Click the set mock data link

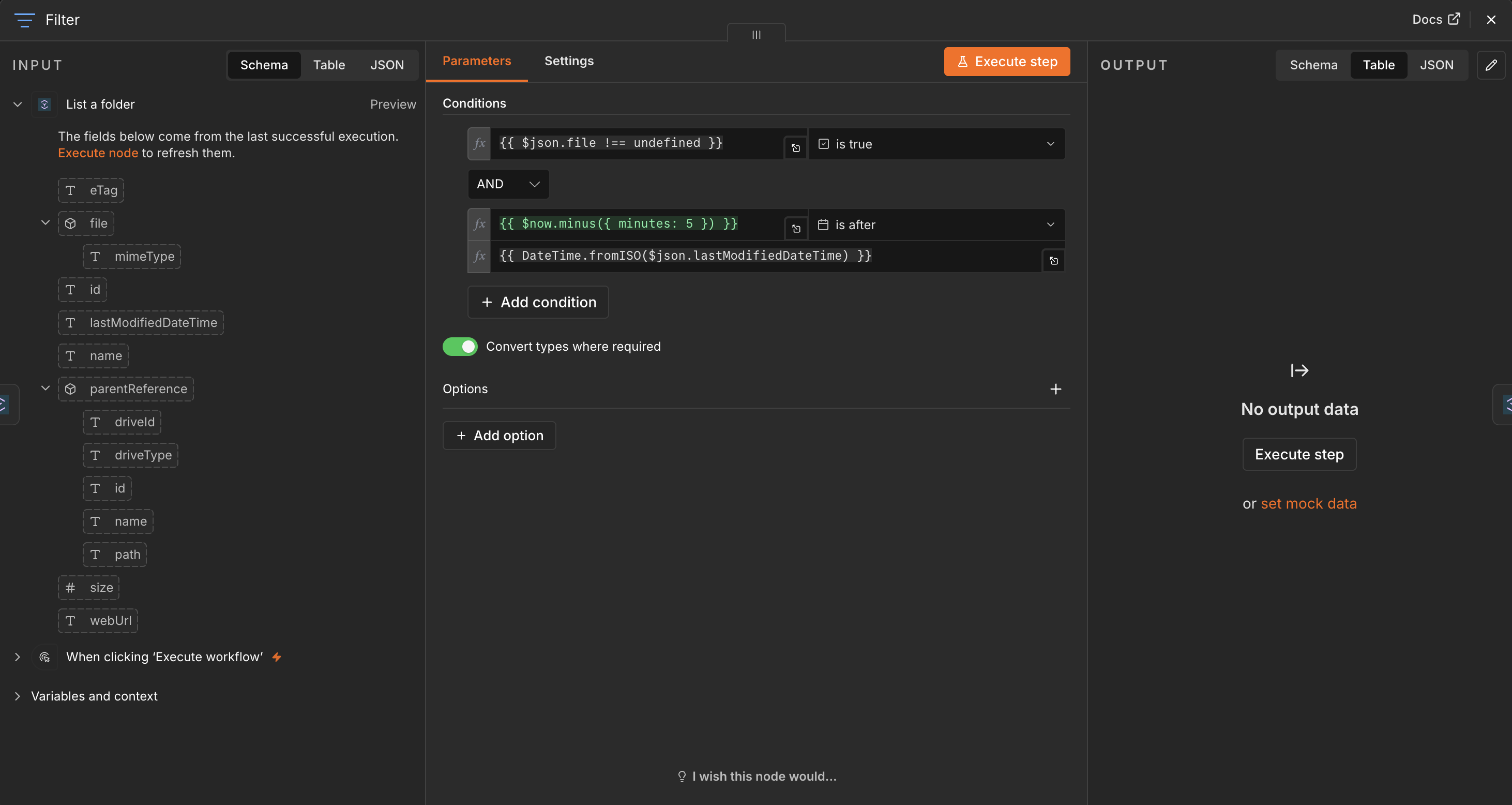tap(1308, 503)
